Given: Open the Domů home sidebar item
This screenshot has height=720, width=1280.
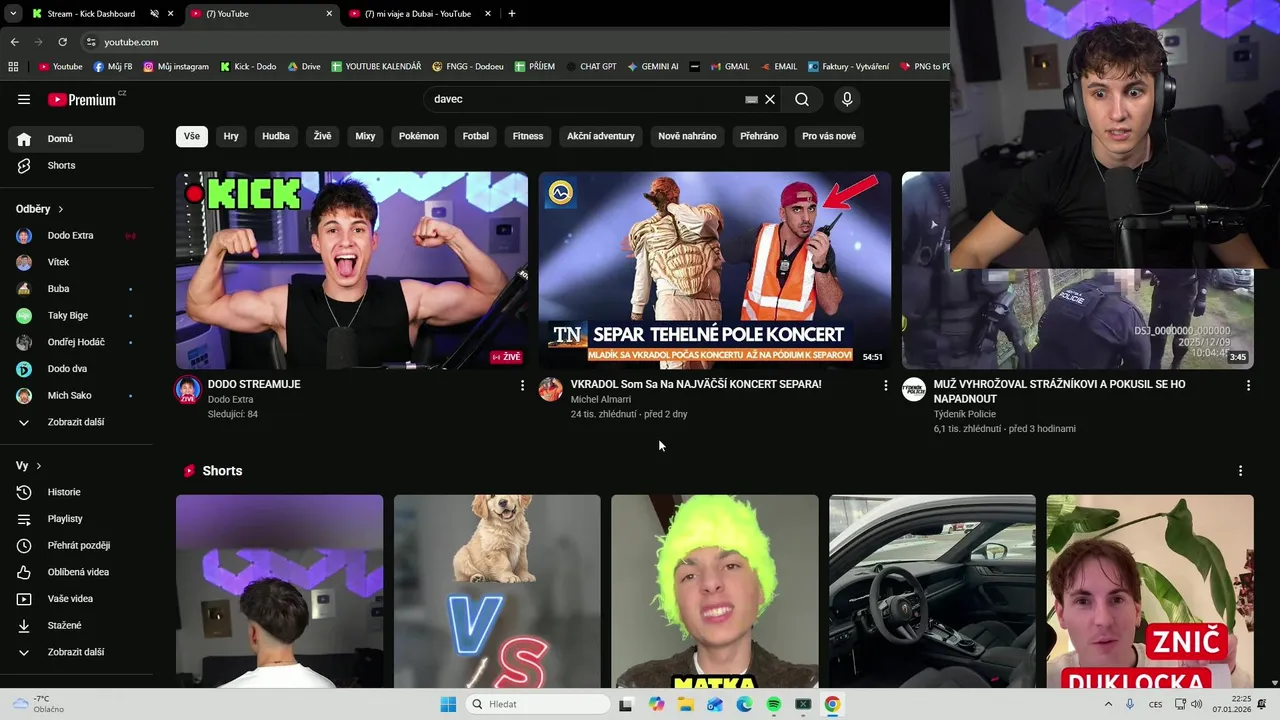Looking at the screenshot, I should click(x=76, y=139).
